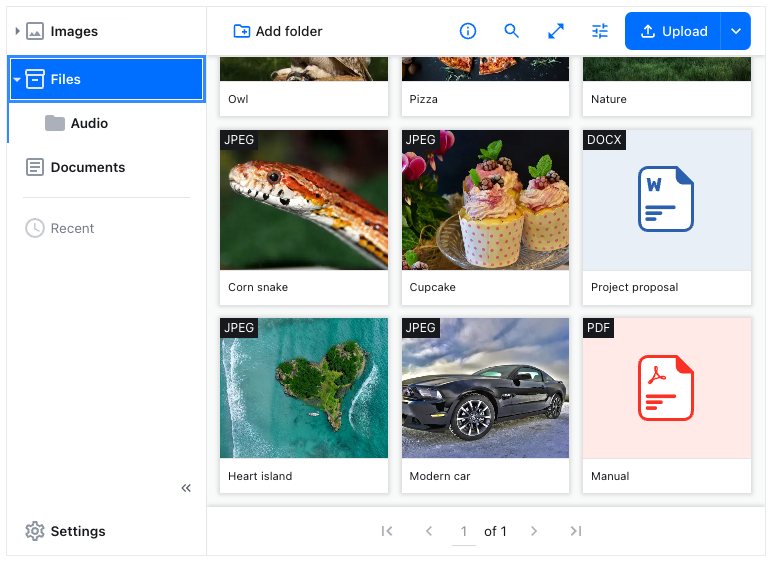Open search with magnifier icon
This screenshot has height=561, width=770.
[x=512, y=31]
